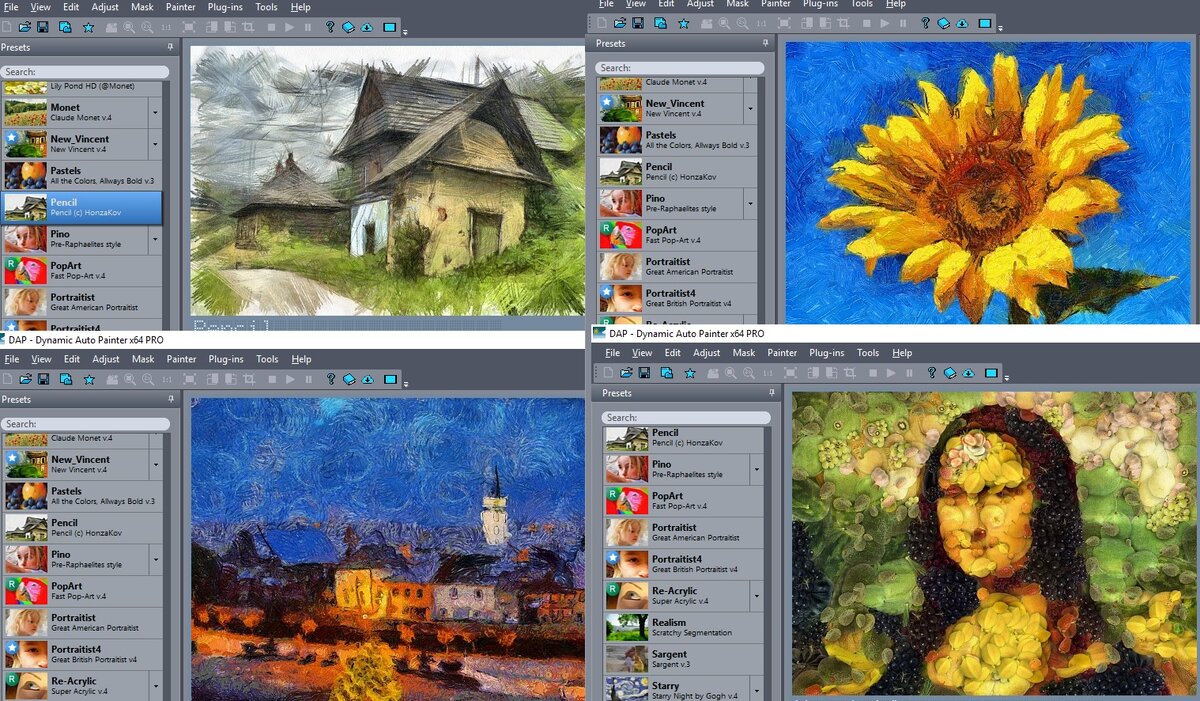1200x701 pixels.
Task: Expand New_Vincent preset arrow in top-left window
Action: pyautogui.click(x=155, y=145)
